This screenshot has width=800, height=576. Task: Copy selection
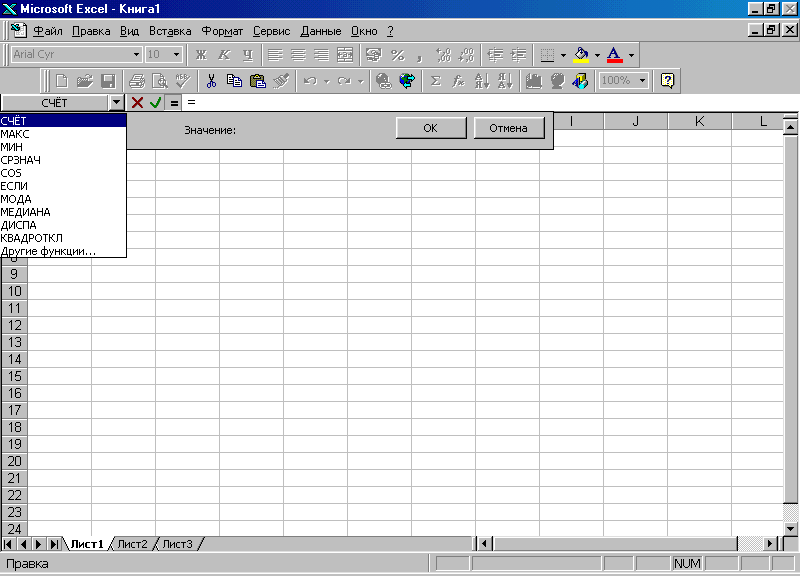pos(234,81)
